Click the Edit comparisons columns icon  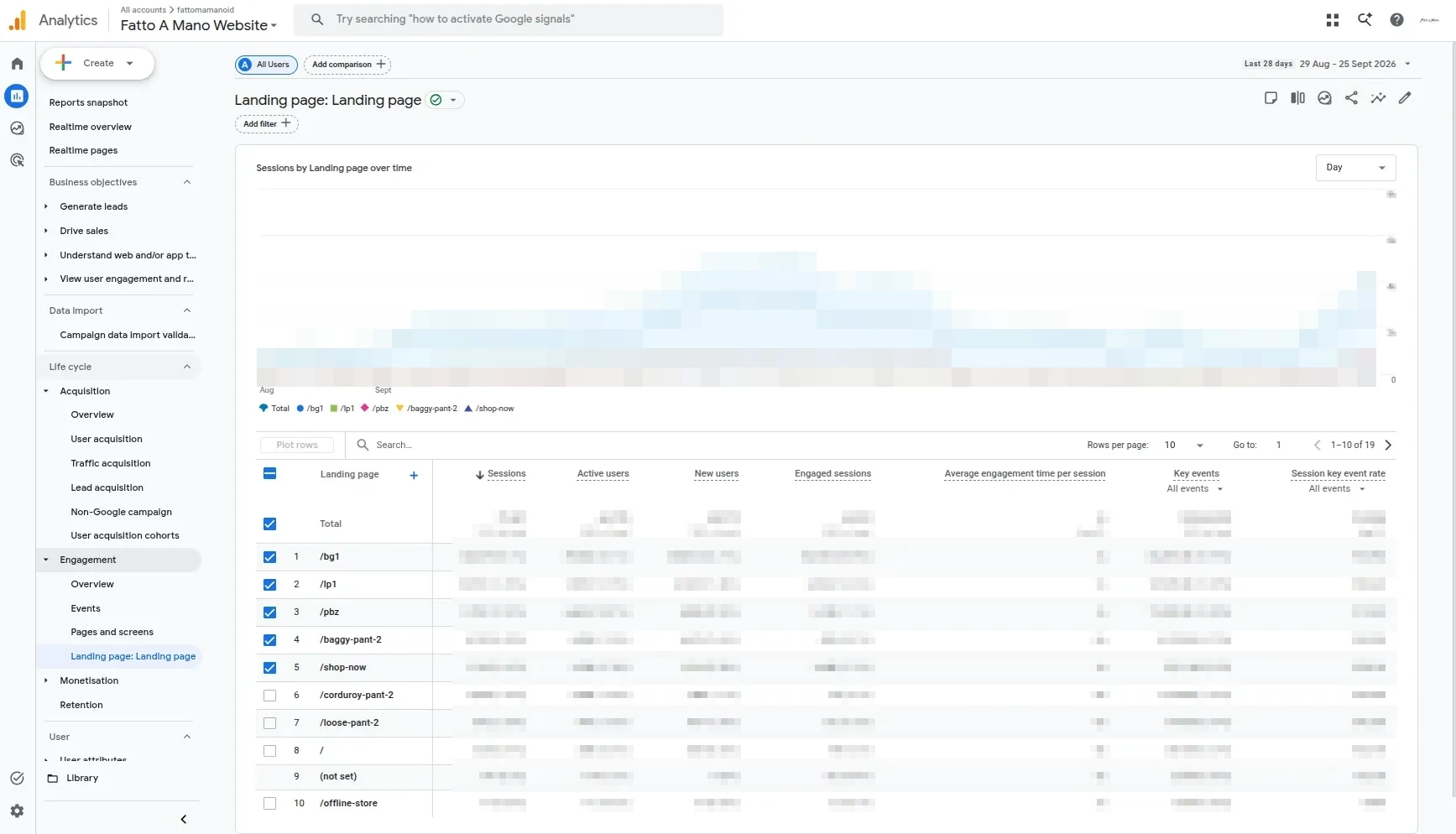[1297, 98]
